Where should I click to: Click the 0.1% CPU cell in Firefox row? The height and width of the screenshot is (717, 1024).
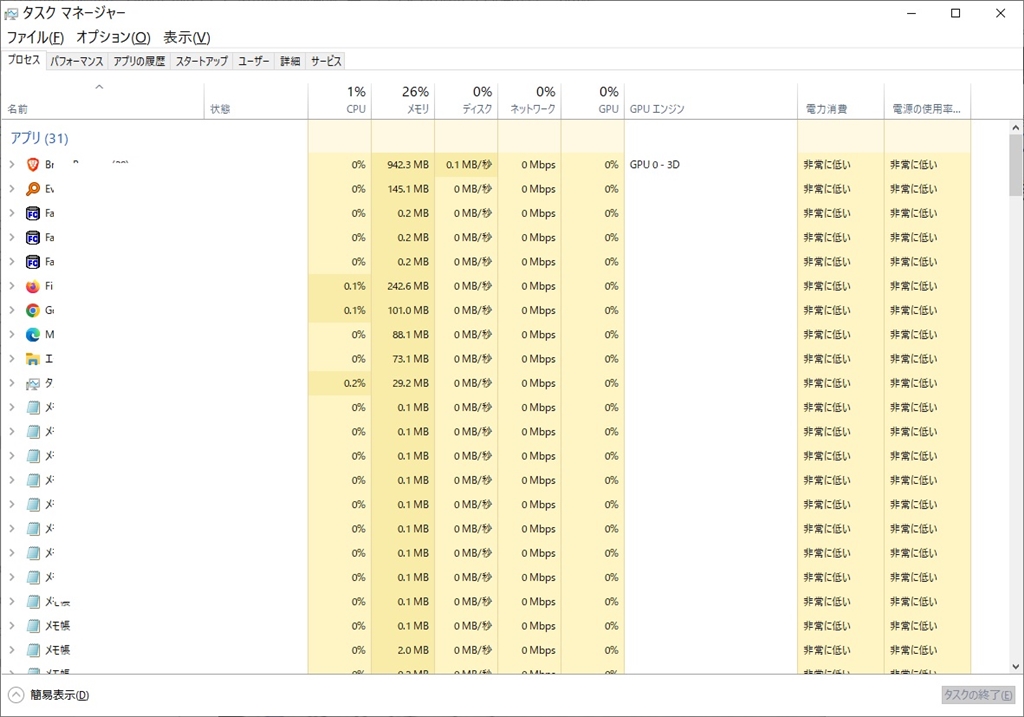pyautogui.click(x=340, y=286)
